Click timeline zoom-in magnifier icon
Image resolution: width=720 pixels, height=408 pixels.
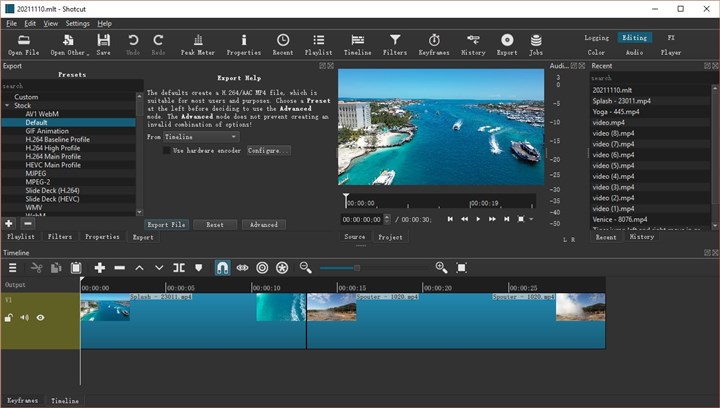click(x=441, y=268)
